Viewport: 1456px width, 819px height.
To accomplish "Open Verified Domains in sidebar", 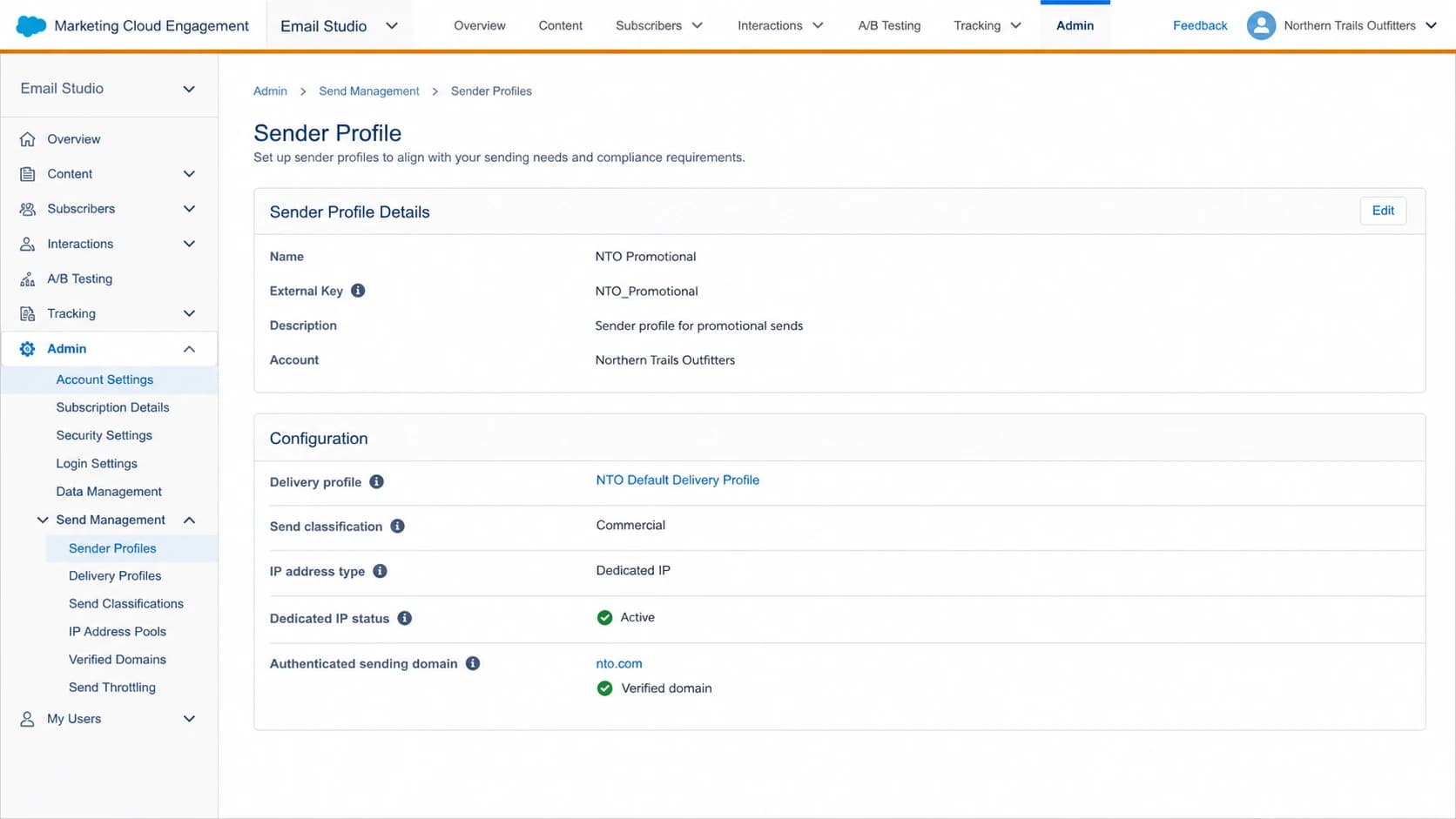I will point(118,660).
